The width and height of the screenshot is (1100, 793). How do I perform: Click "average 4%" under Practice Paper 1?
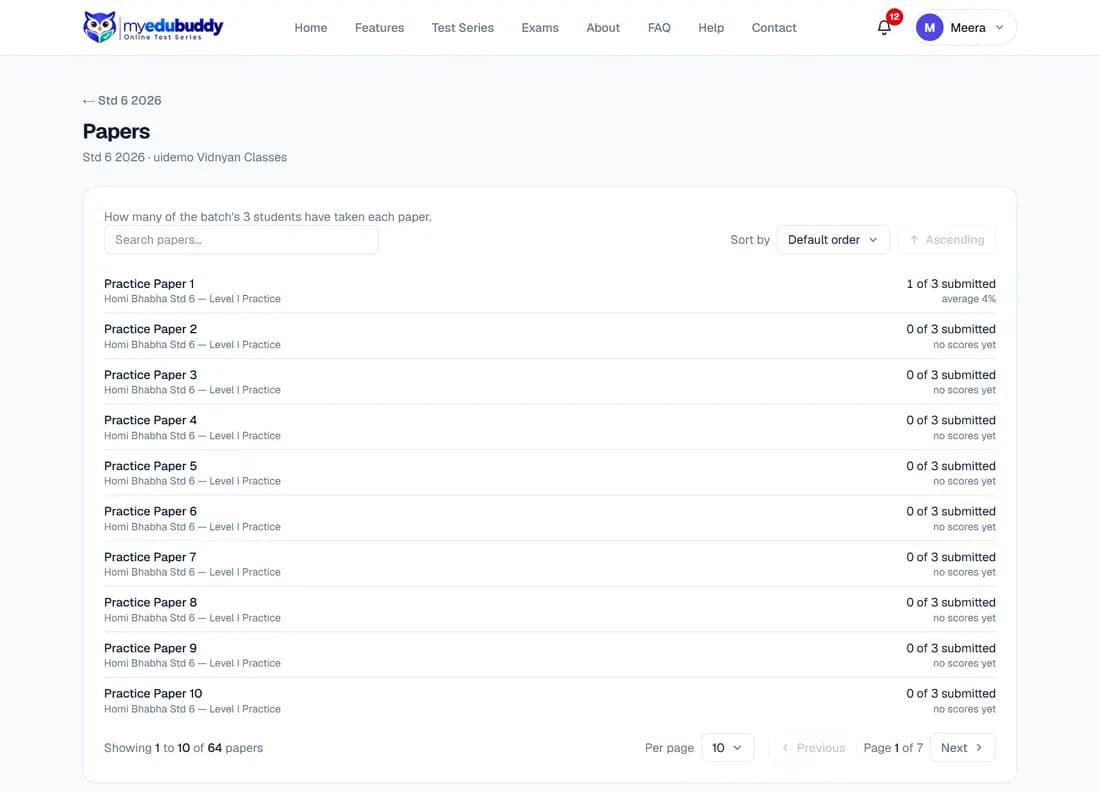tap(968, 299)
